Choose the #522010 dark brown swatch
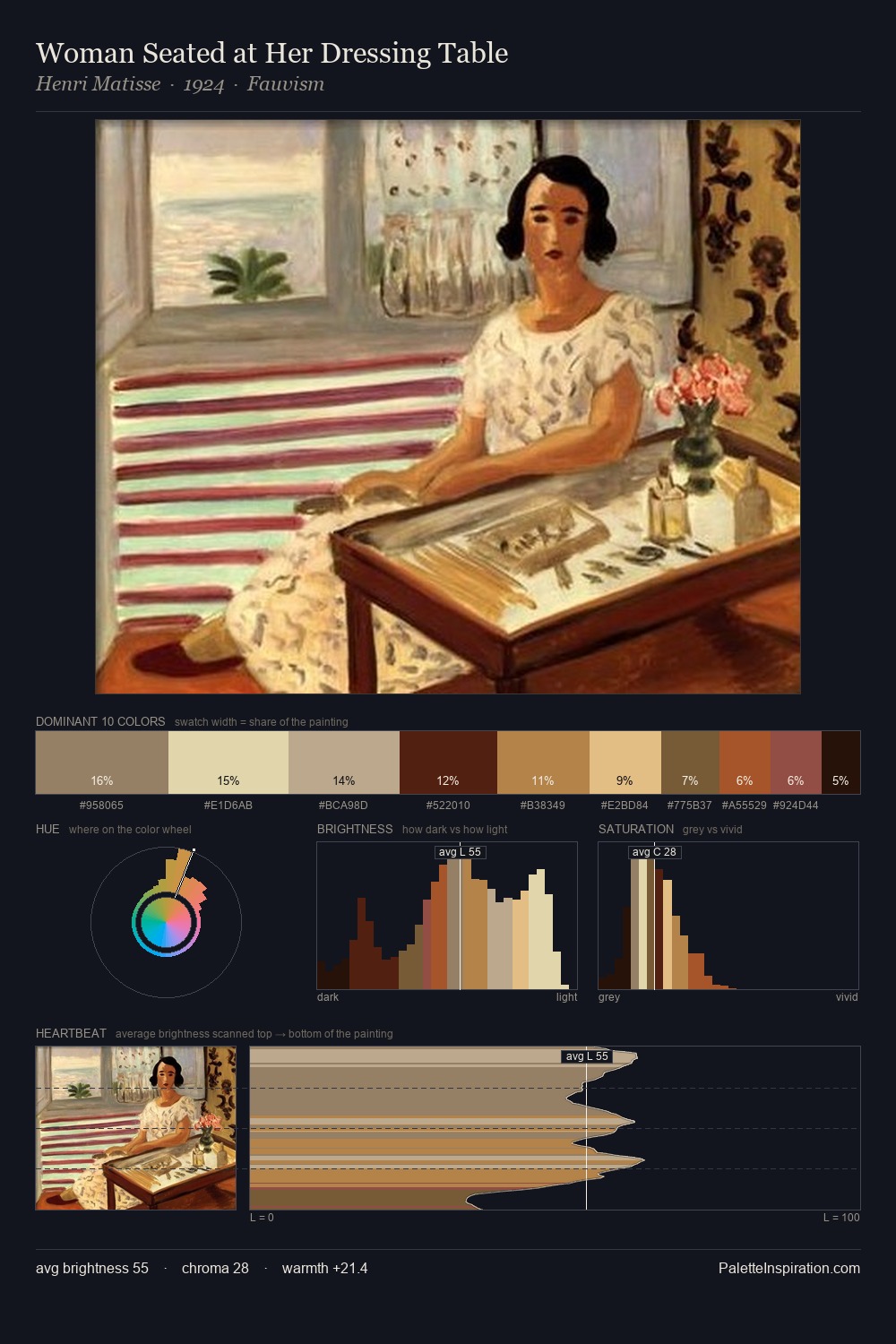 click(448, 762)
